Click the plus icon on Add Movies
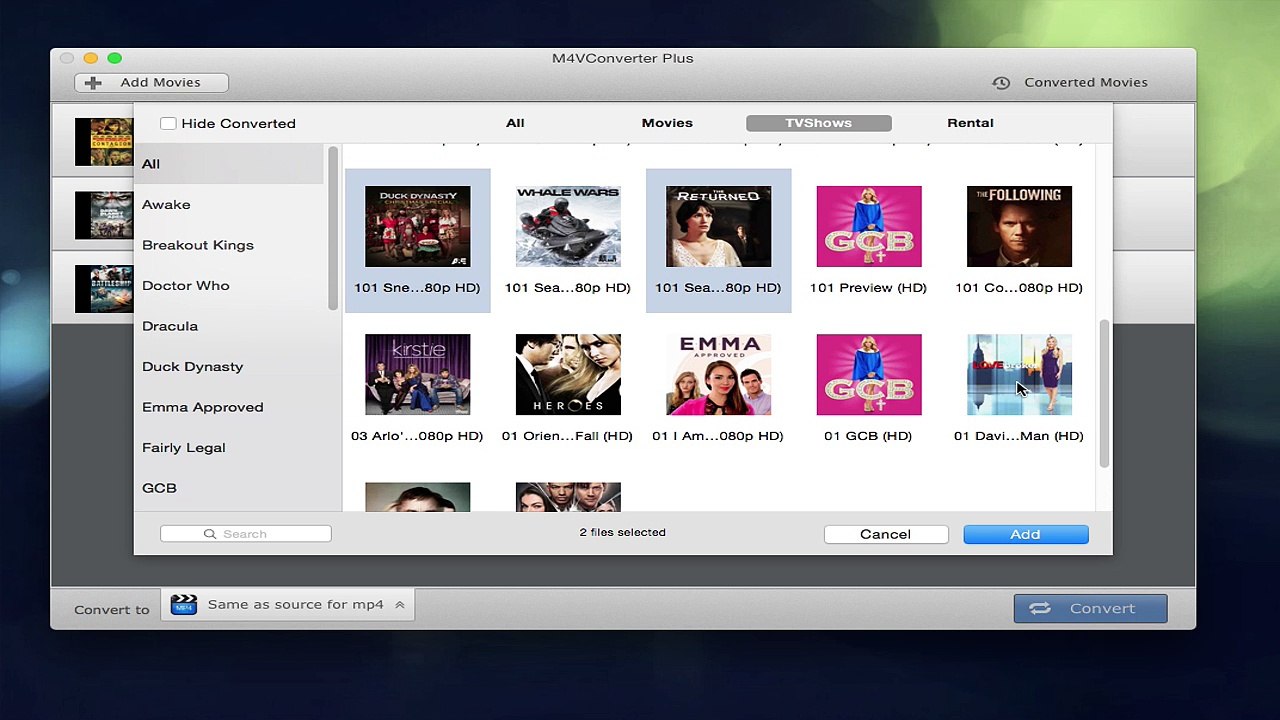Image resolution: width=1280 pixels, height=720 pixels. [93, 83]
